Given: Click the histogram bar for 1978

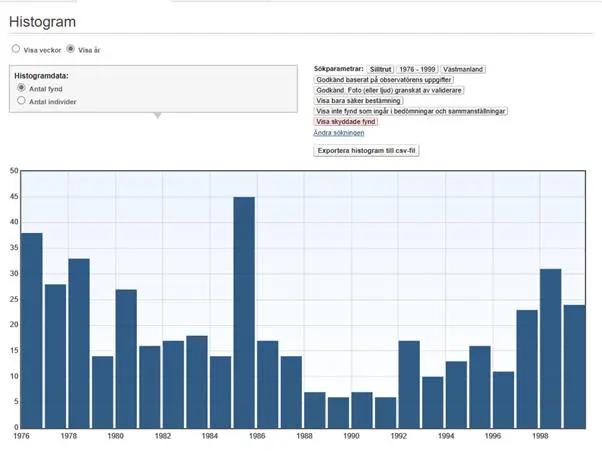Looking at the screenshot, I should pyautogui.click(x=79, y=343).
